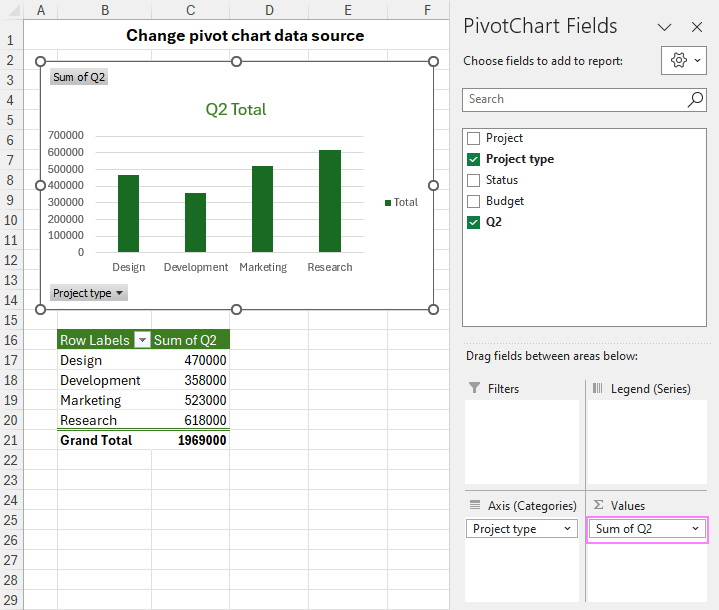
Task: Select cell with value 470000
Action: tap(190, 360)
